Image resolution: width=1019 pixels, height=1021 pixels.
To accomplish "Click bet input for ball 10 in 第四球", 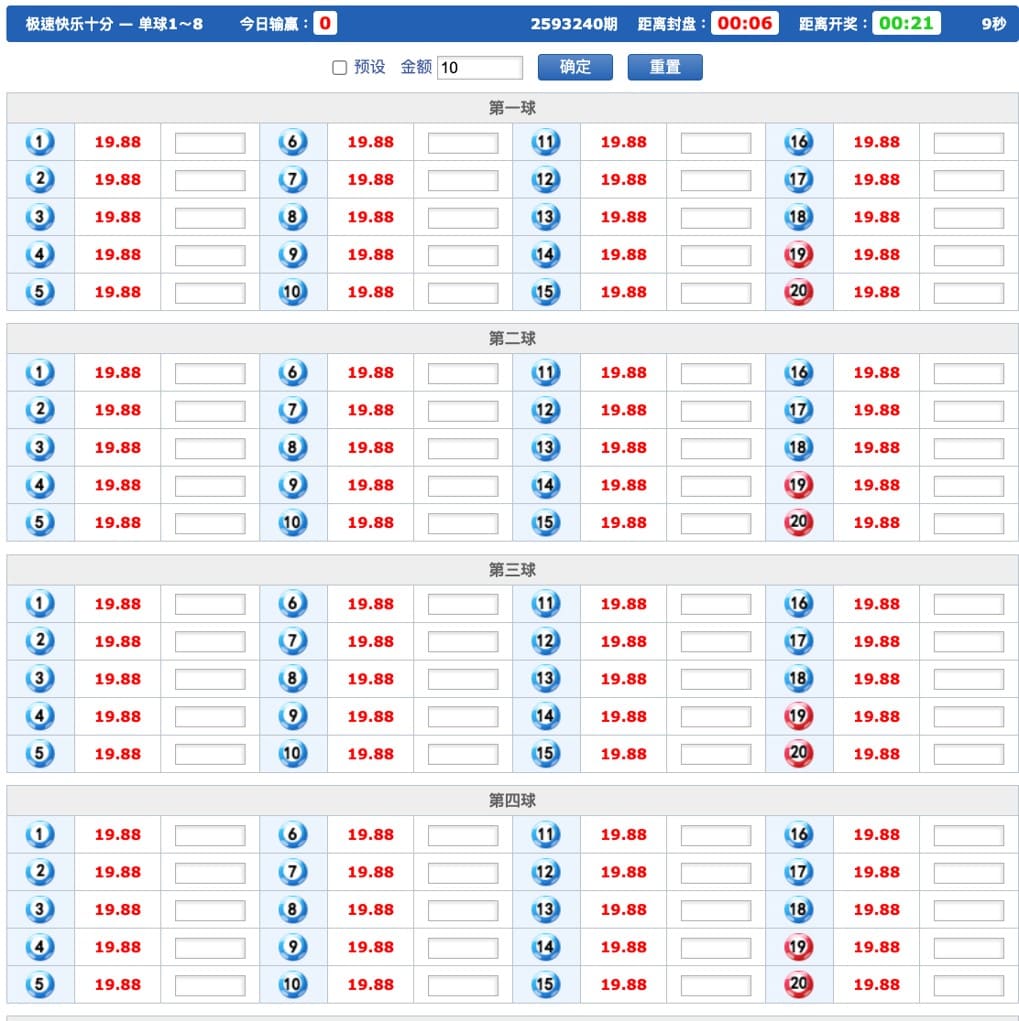I will point(463,985).
